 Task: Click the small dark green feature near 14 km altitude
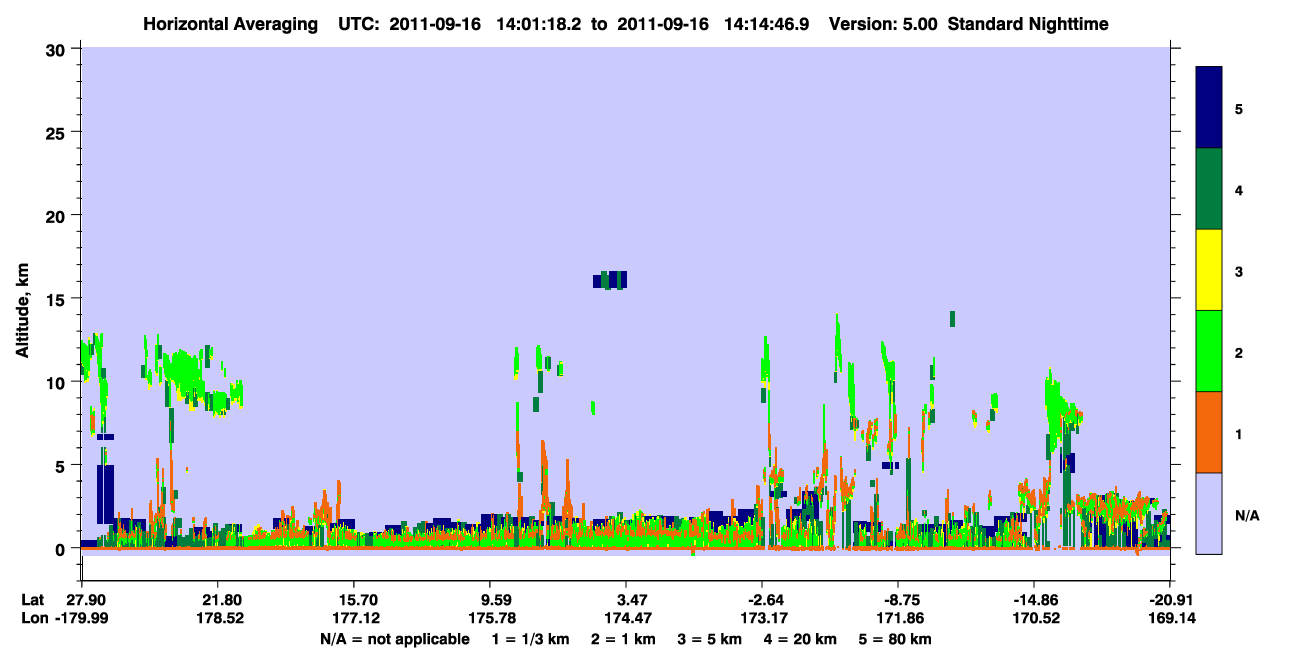pos(952,318)
